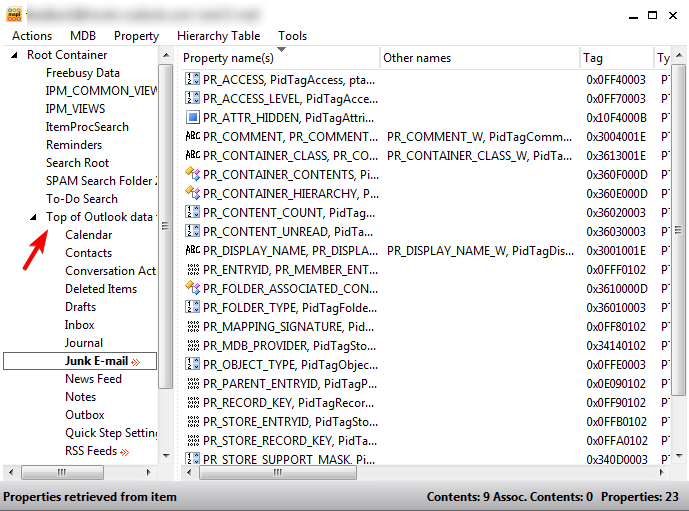Select the Freebusy Data folder
Screen dimensions: 689x511
(x=83, y=73)
